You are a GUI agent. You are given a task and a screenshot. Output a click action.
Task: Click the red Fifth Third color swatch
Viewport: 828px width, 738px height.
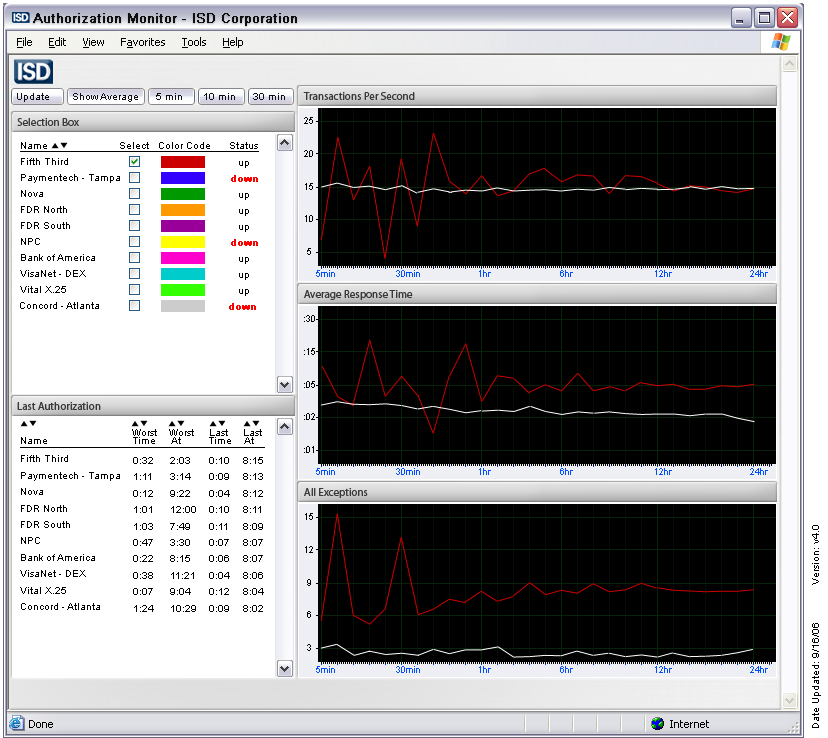click(182, 162)
